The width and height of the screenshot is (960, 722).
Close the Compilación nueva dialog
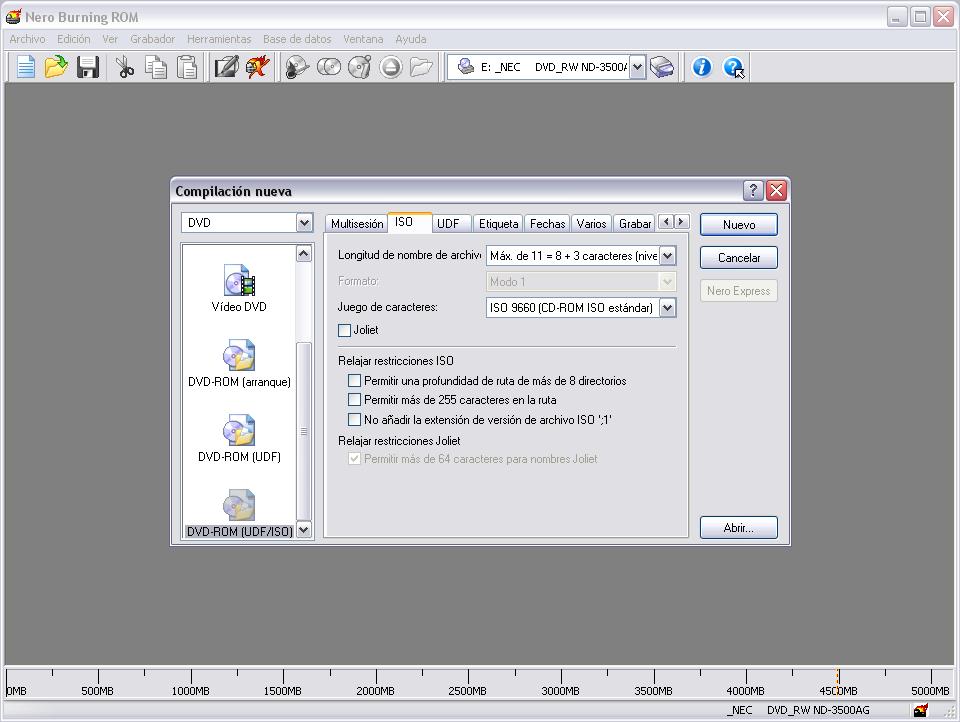tap(776, 190)
